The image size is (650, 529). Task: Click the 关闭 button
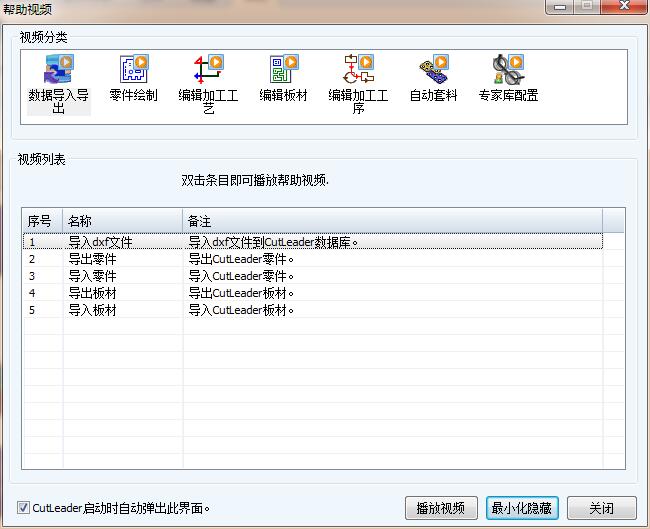point(601,508)
